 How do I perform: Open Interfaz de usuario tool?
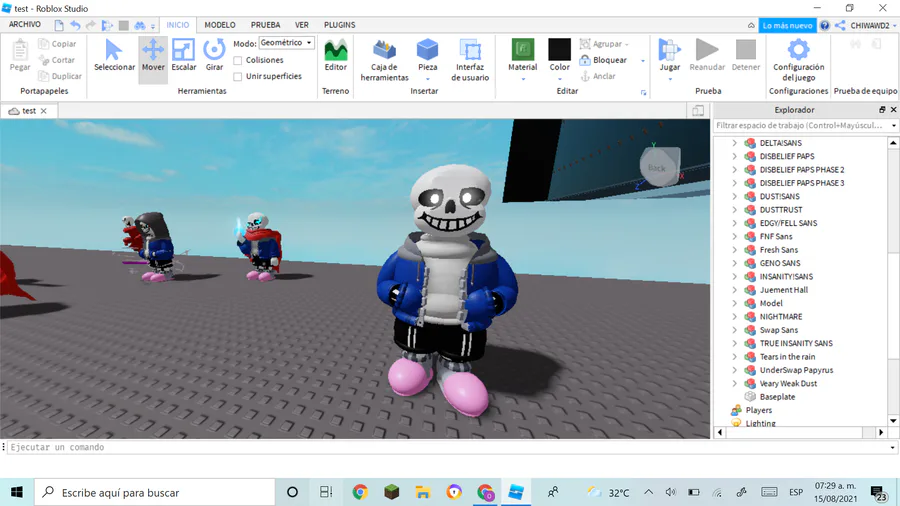click(470, 60)
